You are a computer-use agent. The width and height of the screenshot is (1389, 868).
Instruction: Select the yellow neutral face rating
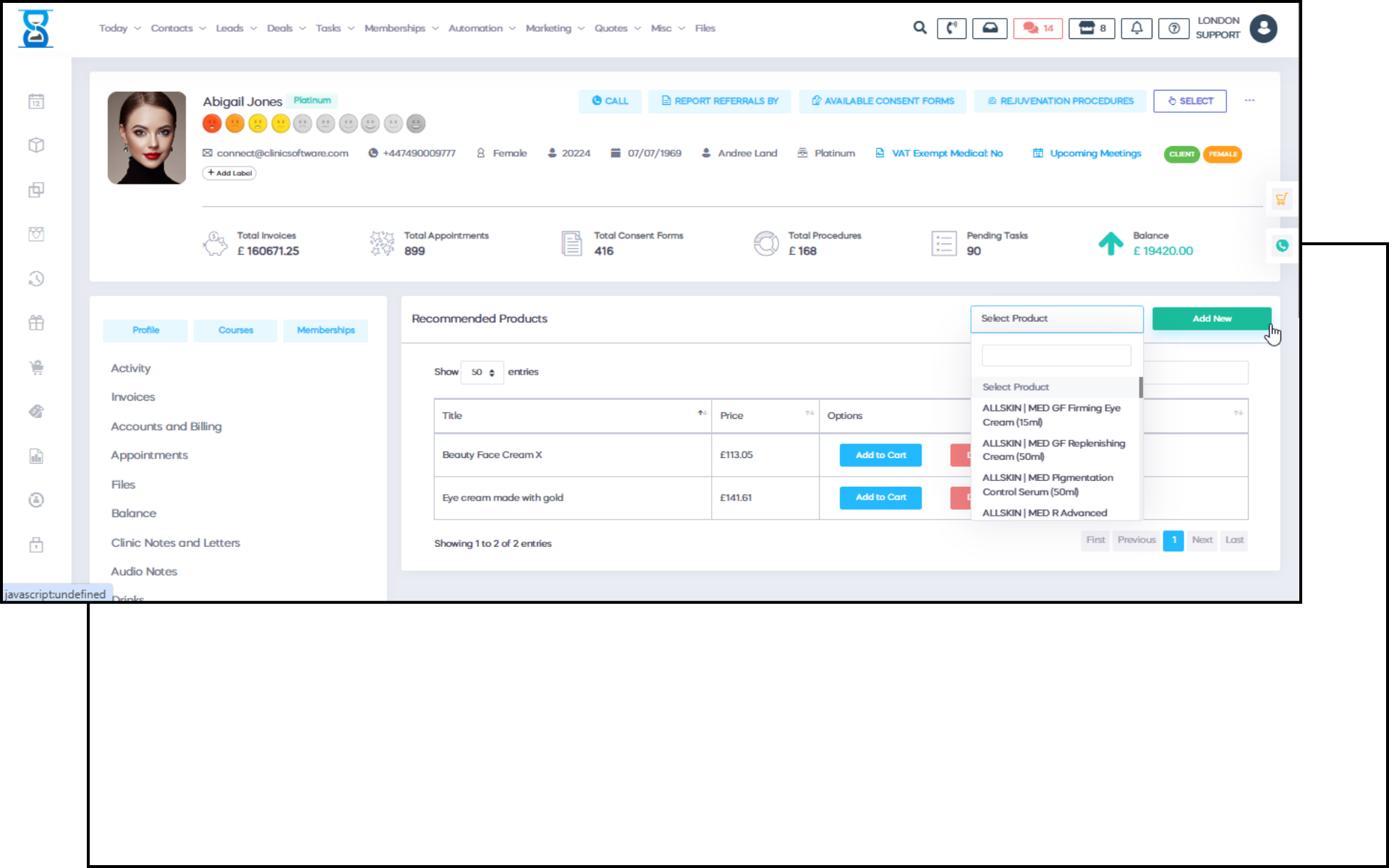[x=280, y=124]
